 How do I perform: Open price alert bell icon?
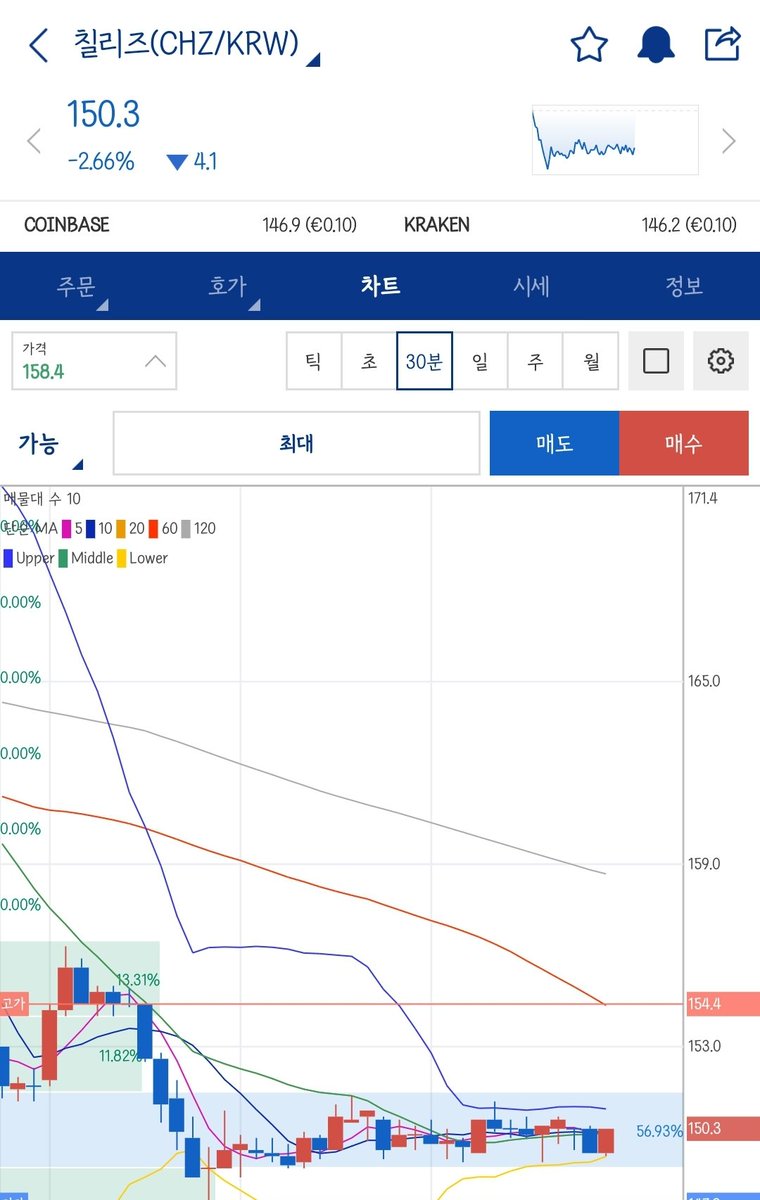pos(656,45)
